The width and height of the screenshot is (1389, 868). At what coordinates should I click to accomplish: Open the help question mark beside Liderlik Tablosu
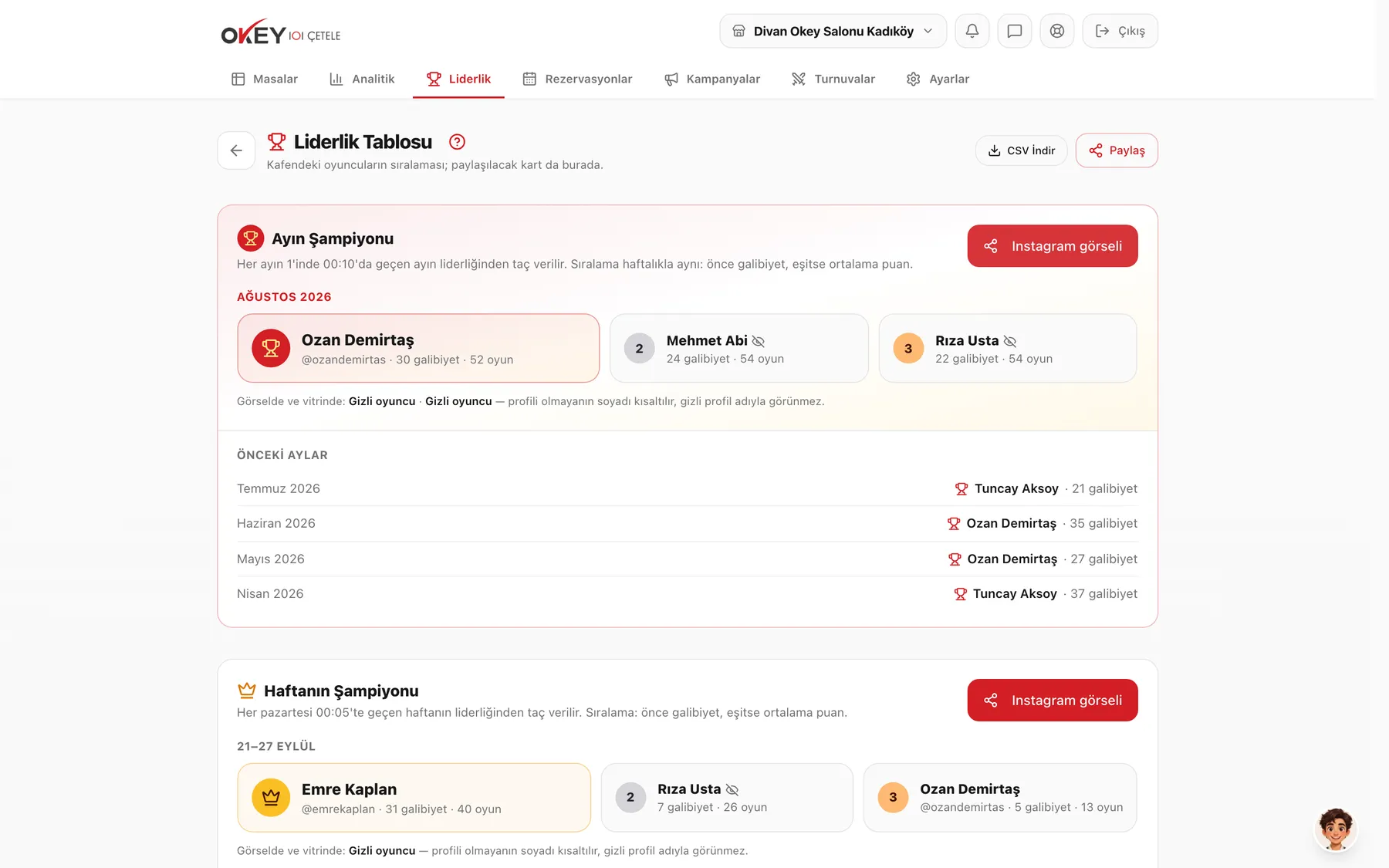(x=457, y=142)
